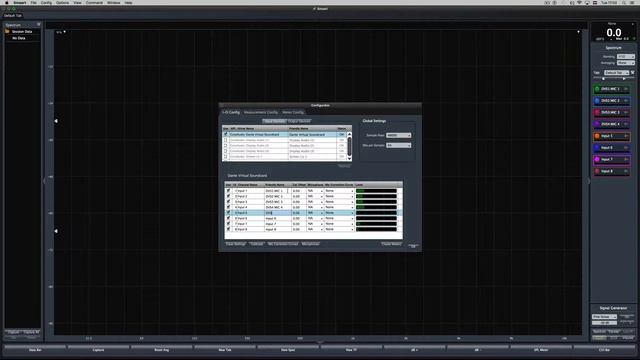The image size is (640, 360).
Task: Click the Friendly Name field of Input 5 row
Action: [278, 213]
